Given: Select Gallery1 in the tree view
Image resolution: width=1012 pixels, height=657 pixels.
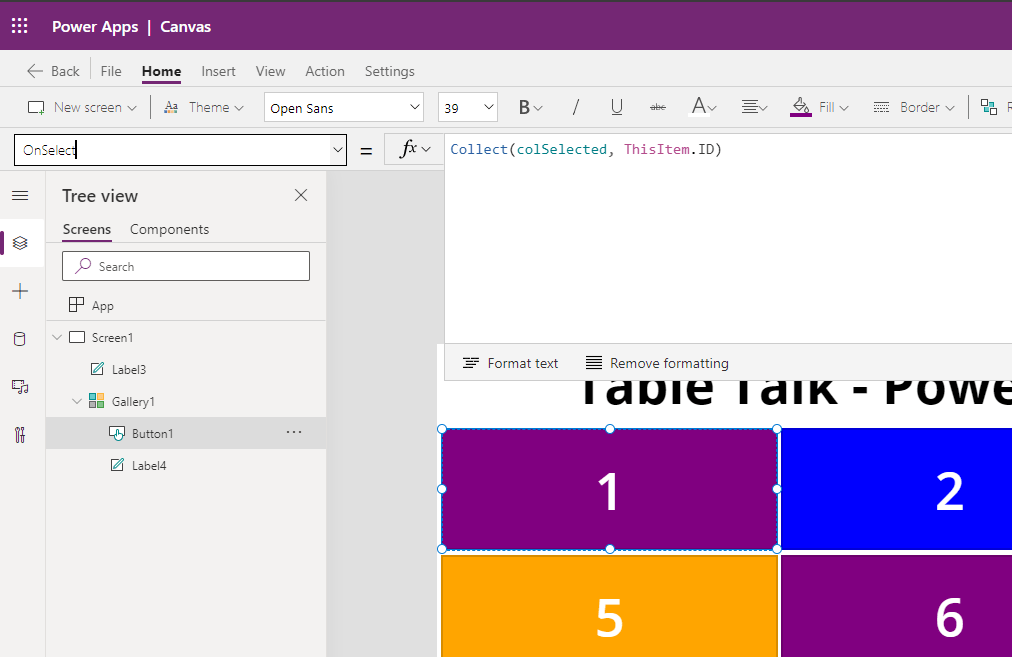Looking at the screenshot, I should 186,401.
